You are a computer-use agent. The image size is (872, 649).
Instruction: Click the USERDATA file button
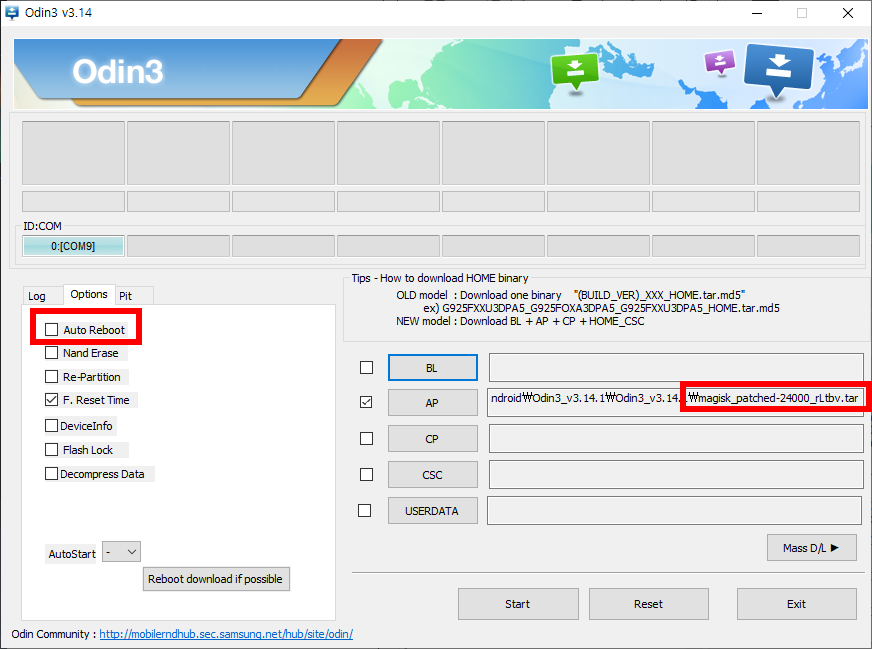click(433, 511)
